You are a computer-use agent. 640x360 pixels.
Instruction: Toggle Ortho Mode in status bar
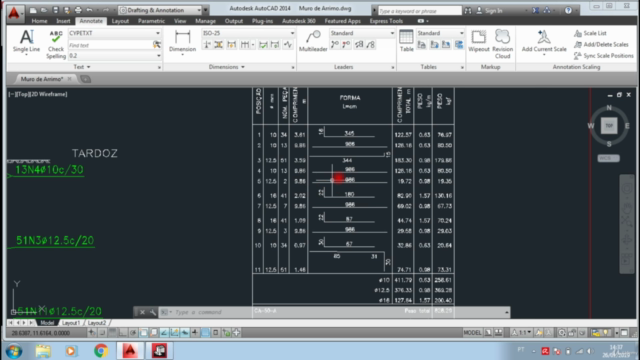(123, 333)
